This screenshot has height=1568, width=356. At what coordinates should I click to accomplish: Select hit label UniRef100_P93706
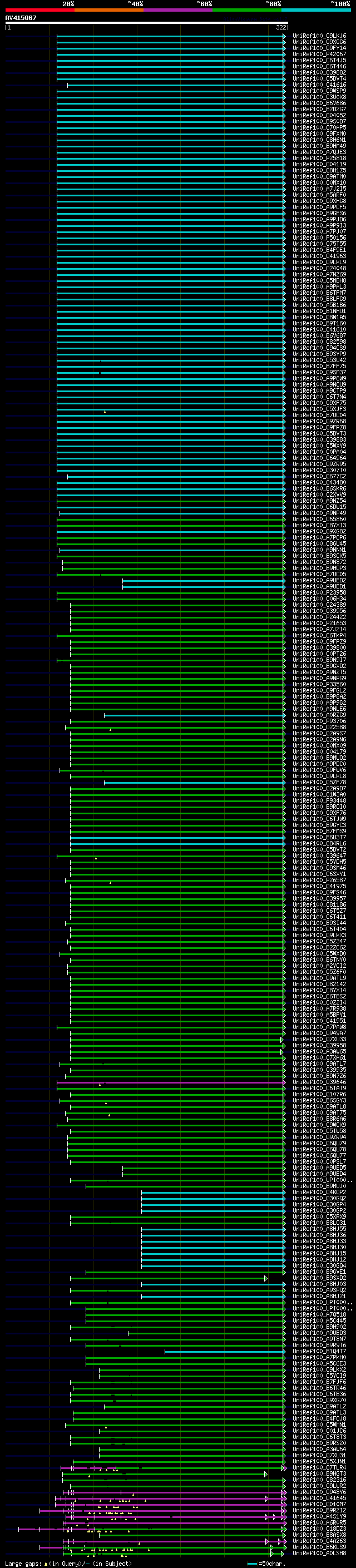point(319,721)
